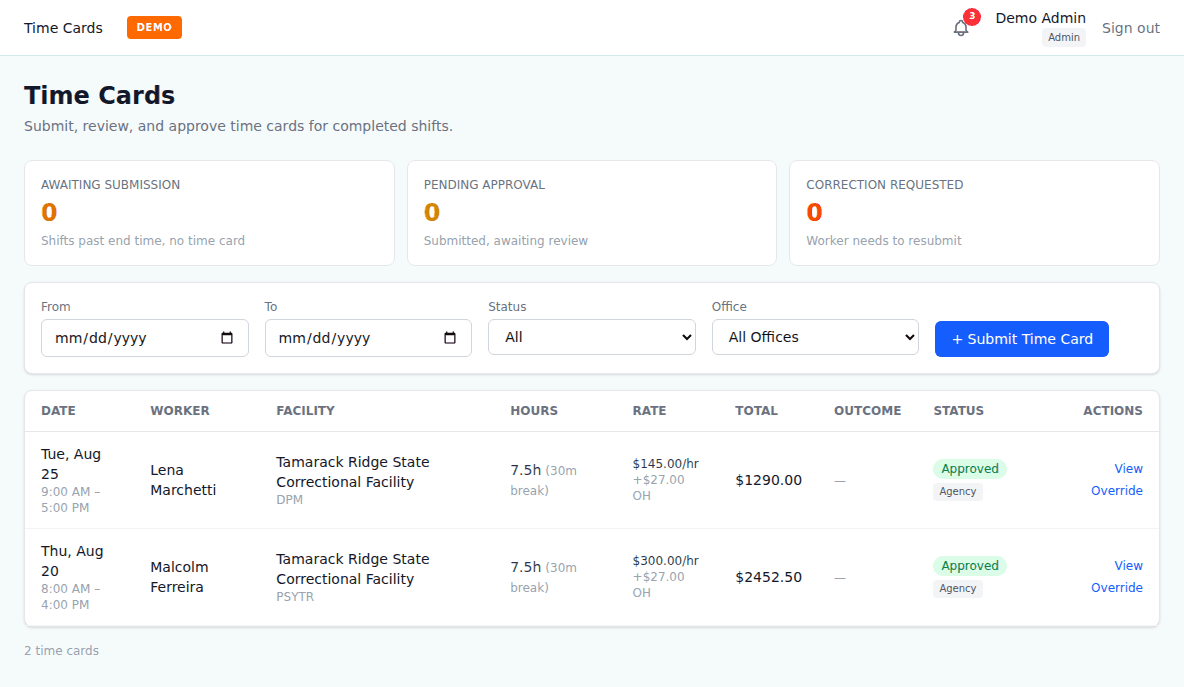Click the DPM facility unit label

(x=289, y=500)
